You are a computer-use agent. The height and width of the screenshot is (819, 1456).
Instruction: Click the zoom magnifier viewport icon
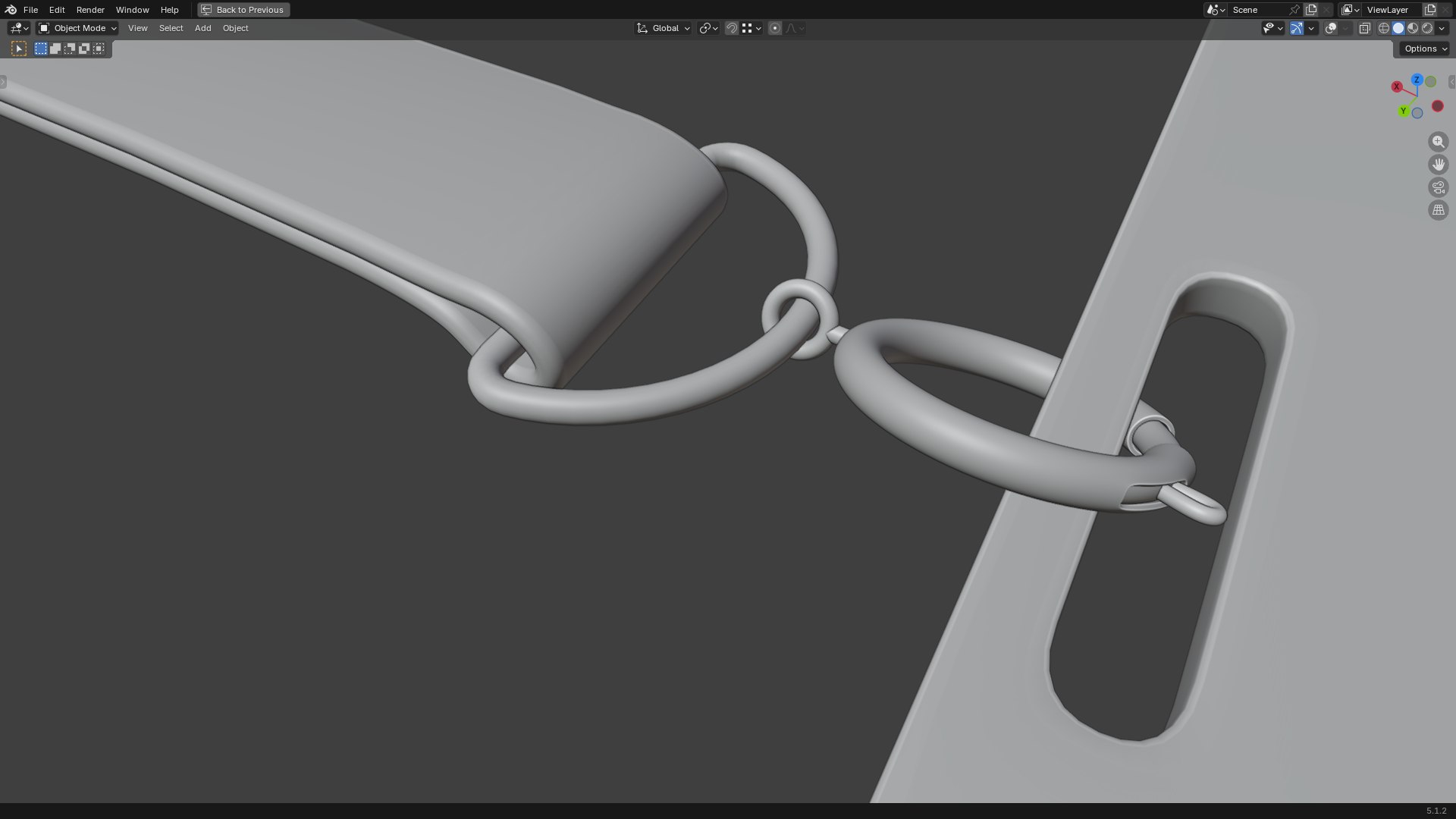click(1438, 142)
